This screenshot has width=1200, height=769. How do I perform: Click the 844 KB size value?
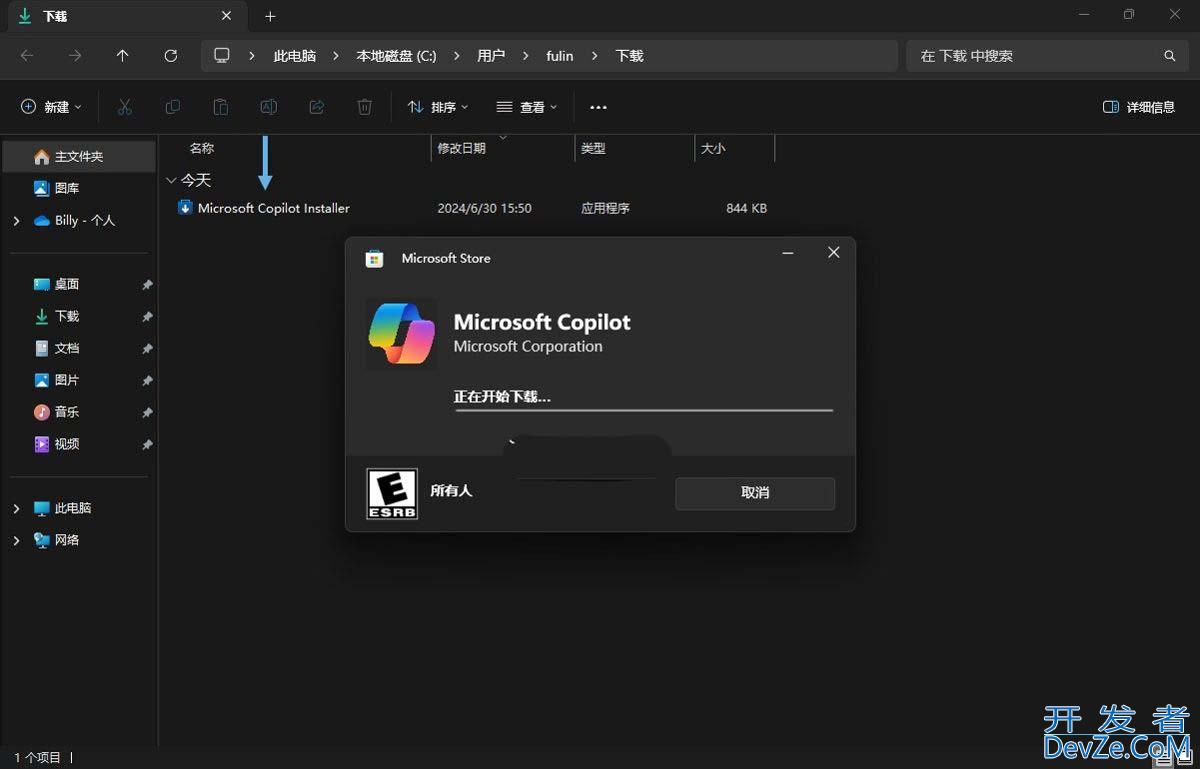pos(747,209)
